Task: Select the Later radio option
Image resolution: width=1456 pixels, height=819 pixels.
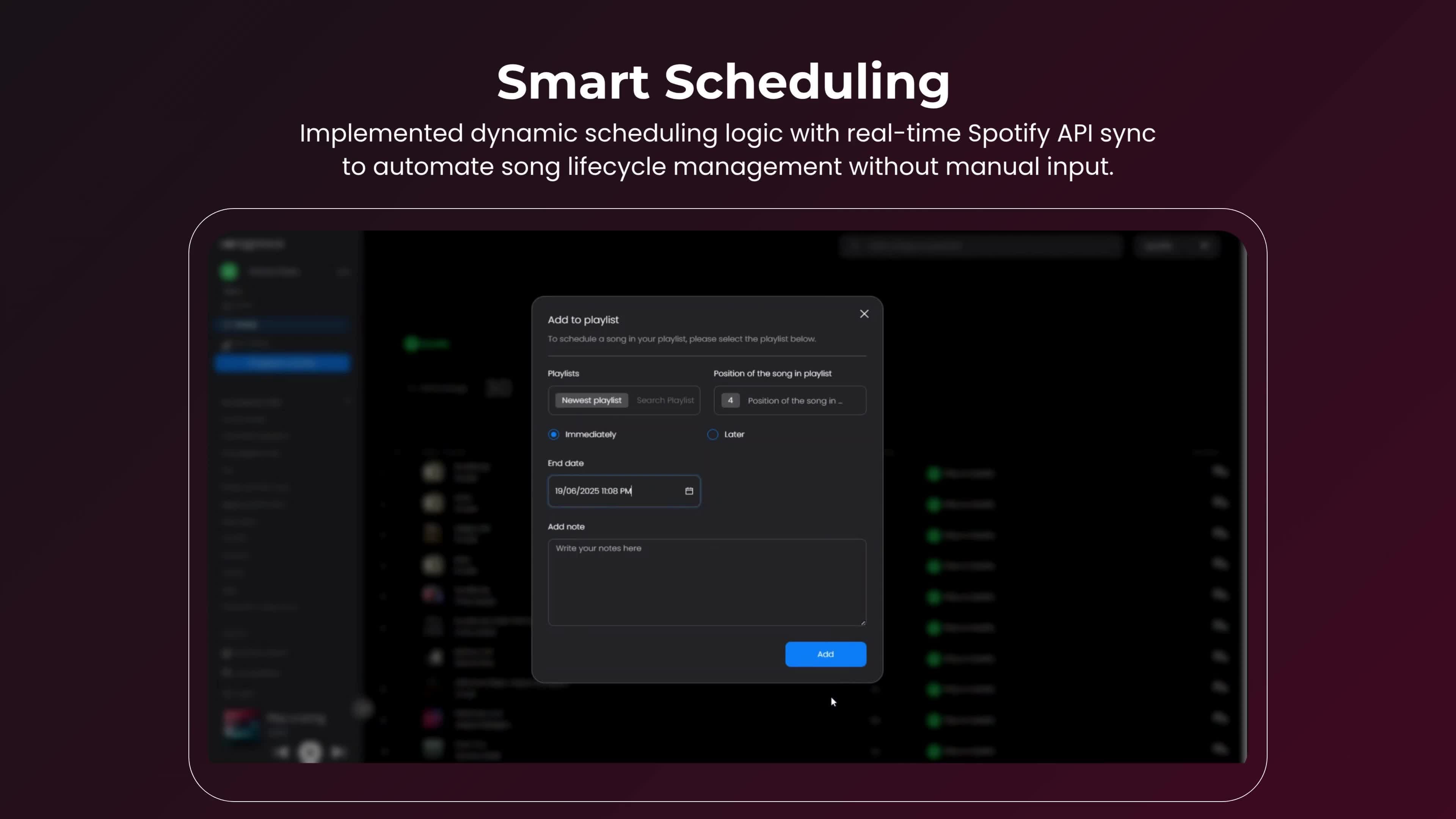Action: (x=713, y=434)
